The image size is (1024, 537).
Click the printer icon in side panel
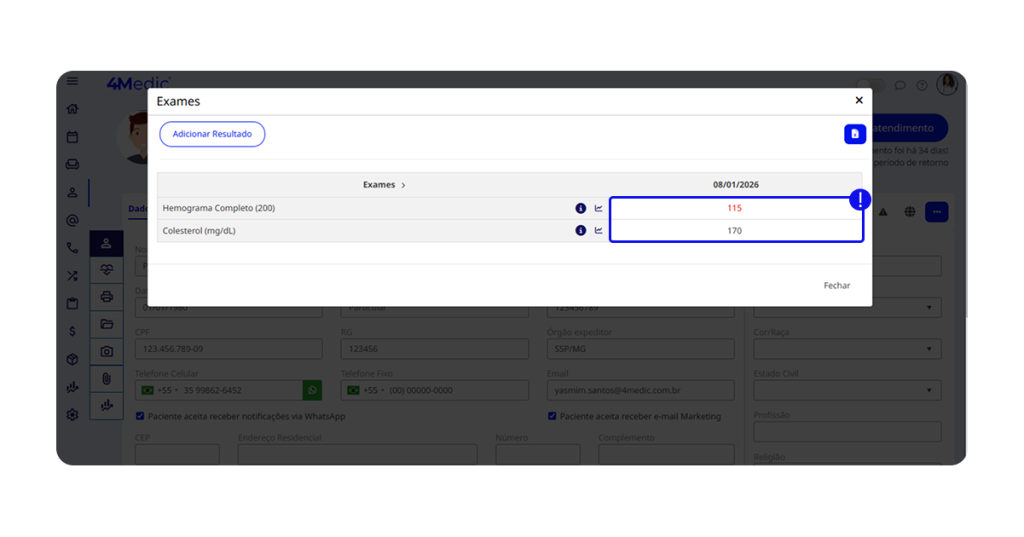click(107, 297)
